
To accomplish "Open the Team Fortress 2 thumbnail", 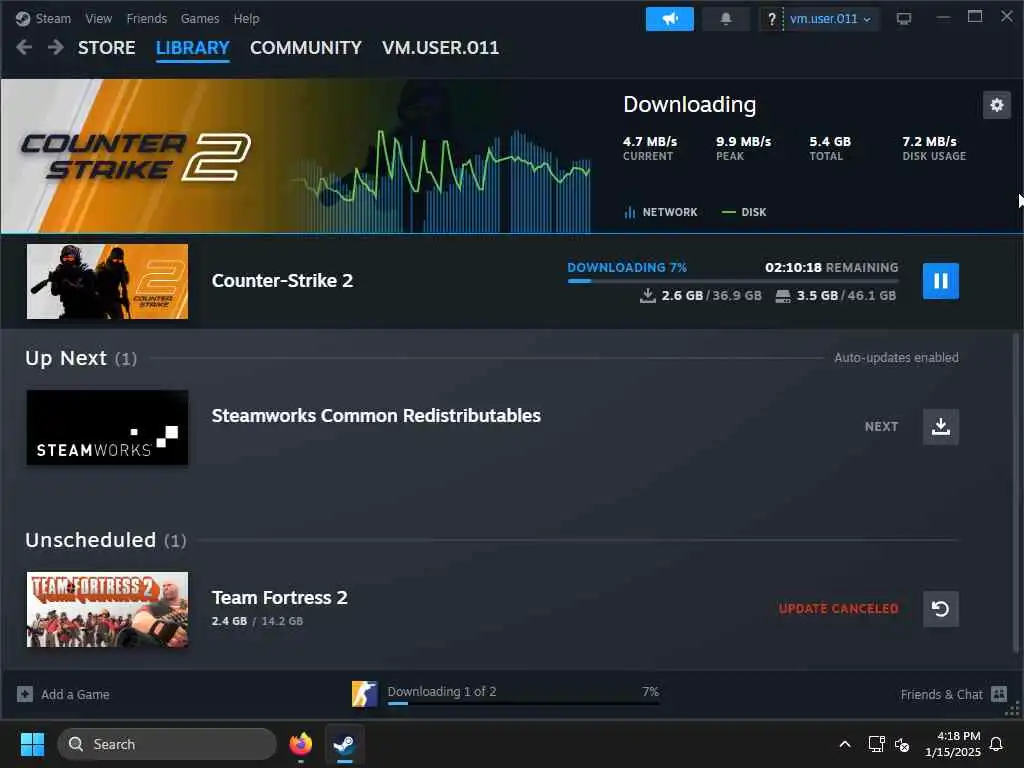I will [x=107, y=609].
